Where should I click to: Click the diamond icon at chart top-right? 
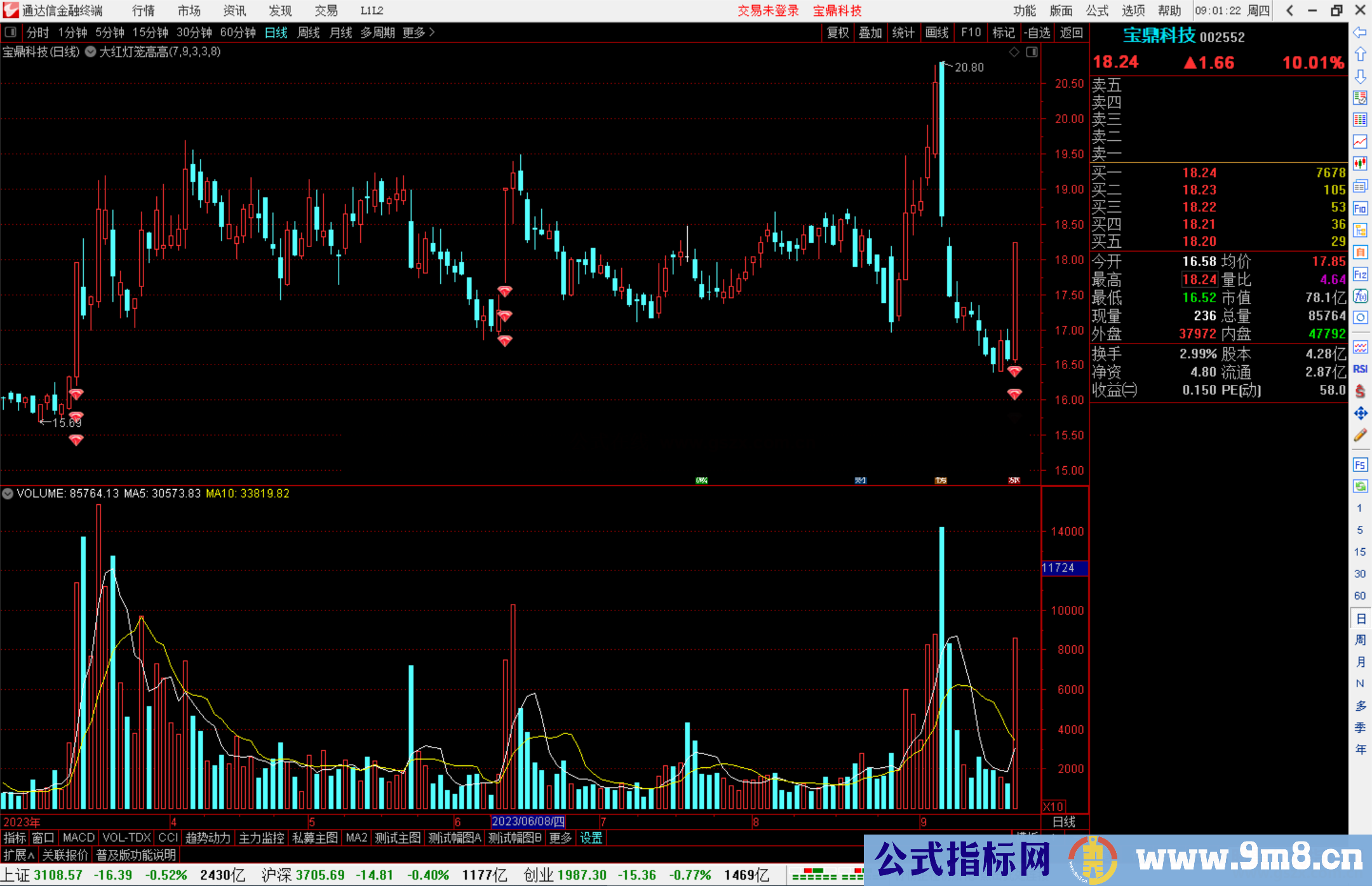tap(1014, 52)
